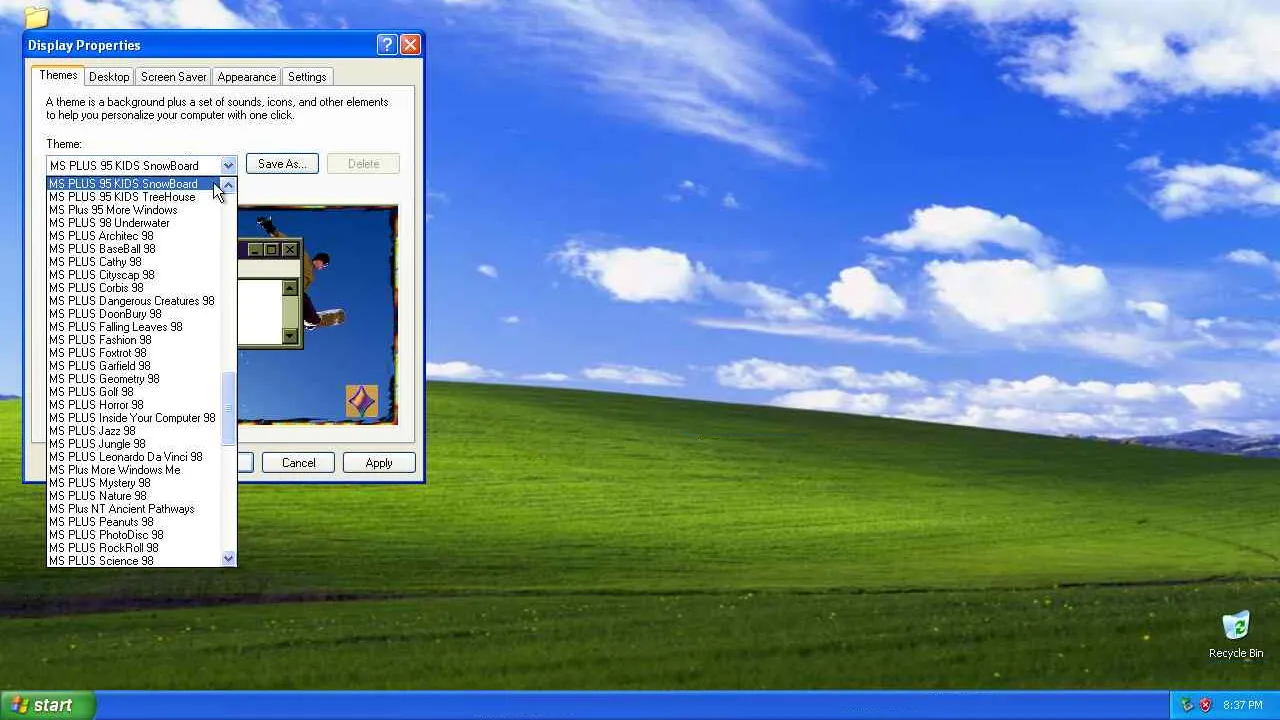Click the preview window's maximize button

271,249
